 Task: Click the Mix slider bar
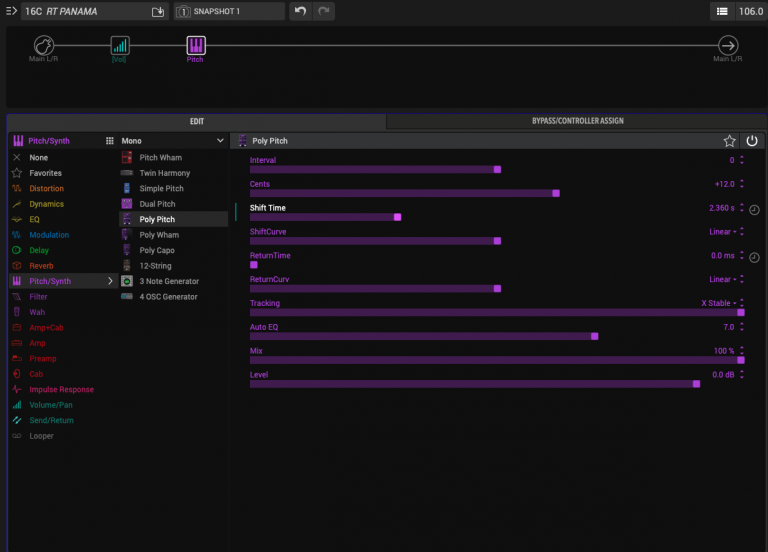495,360
